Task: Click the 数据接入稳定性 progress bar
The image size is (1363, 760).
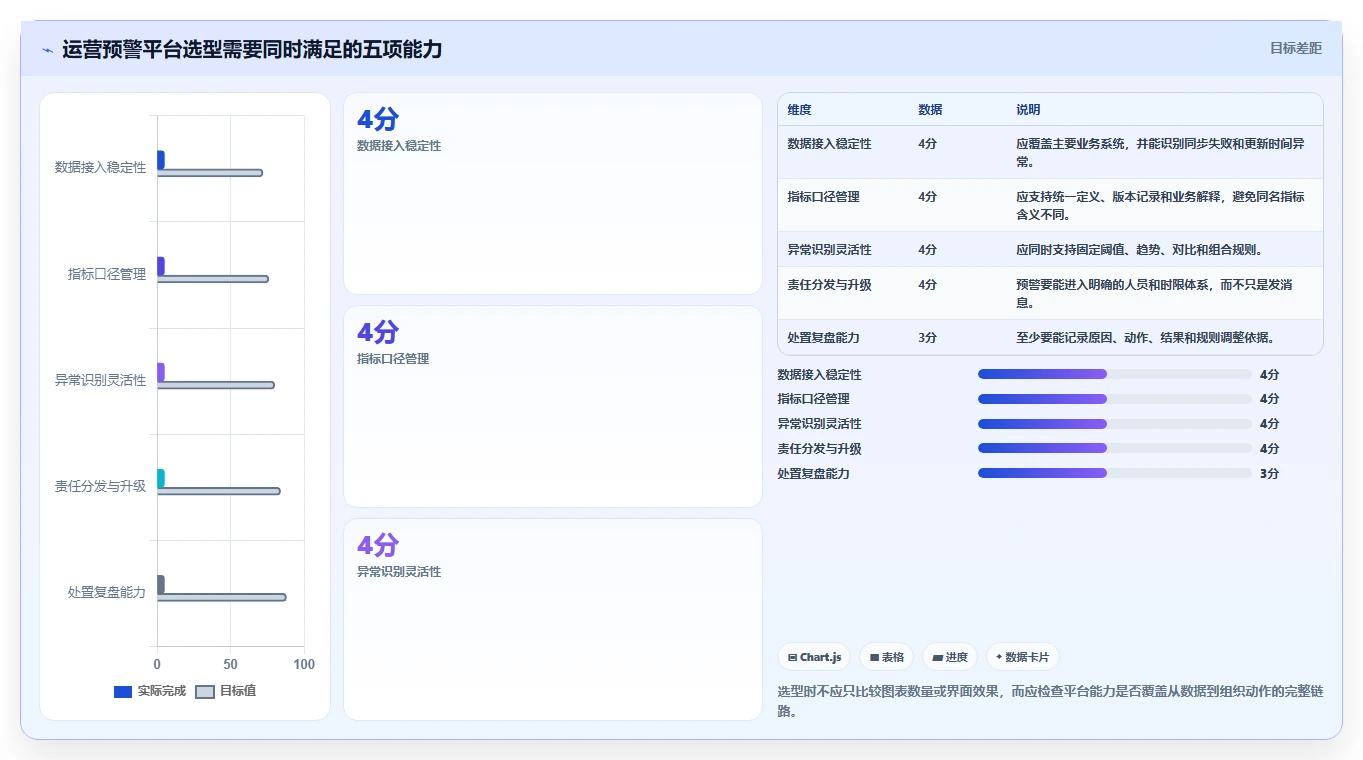Action: (1115, 374)
